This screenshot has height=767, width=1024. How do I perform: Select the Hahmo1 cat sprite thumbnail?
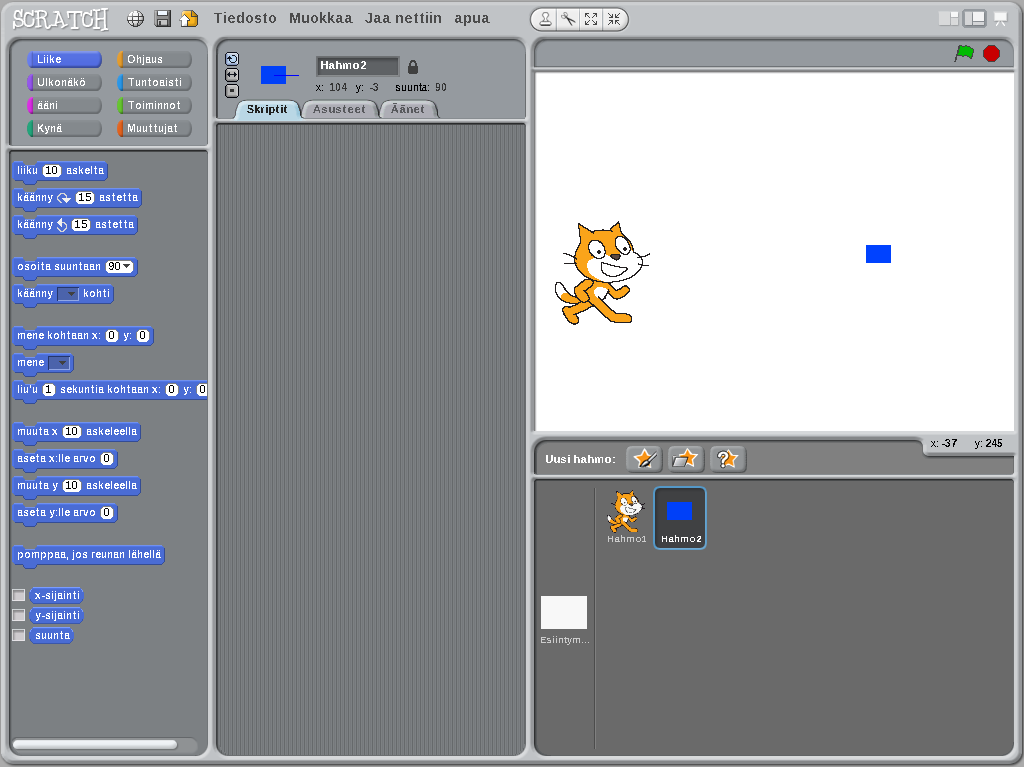coord(626,517)
